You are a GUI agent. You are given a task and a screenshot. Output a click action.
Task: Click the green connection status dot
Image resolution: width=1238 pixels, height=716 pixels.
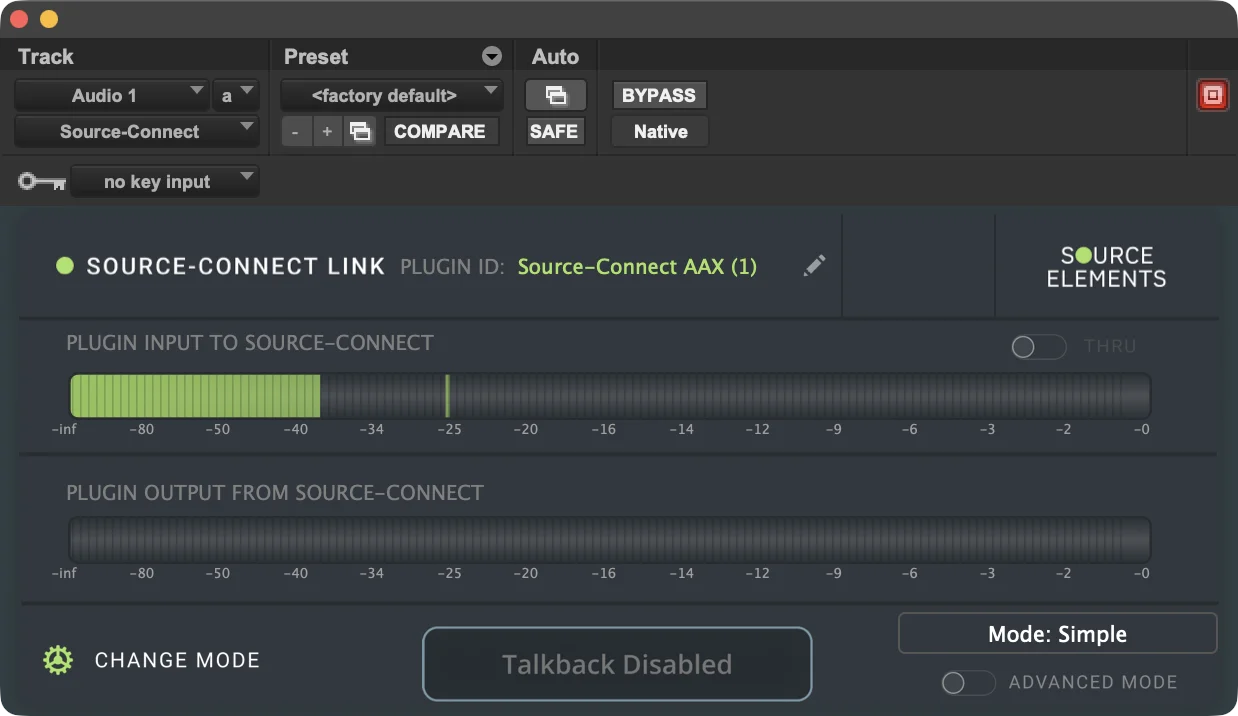pos(65,266)
